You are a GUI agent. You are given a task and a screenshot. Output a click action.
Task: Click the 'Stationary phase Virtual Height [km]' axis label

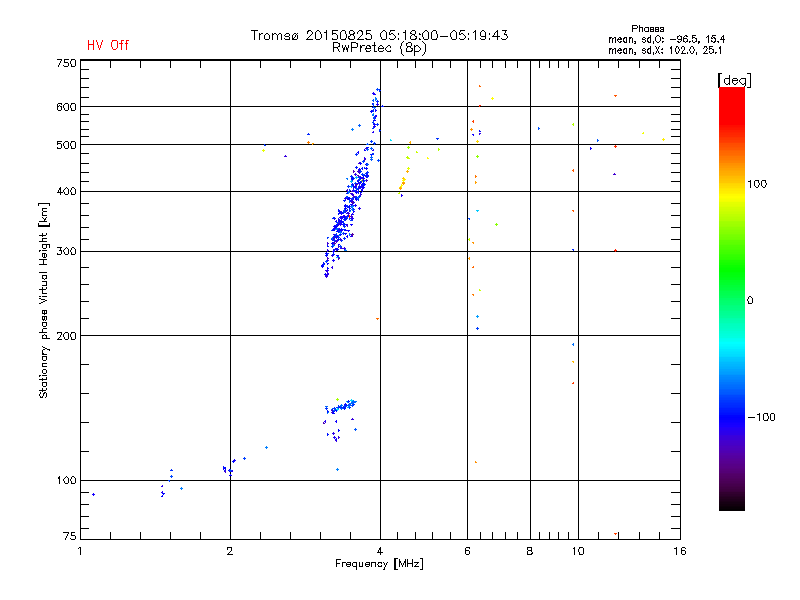tap(44, 301)
